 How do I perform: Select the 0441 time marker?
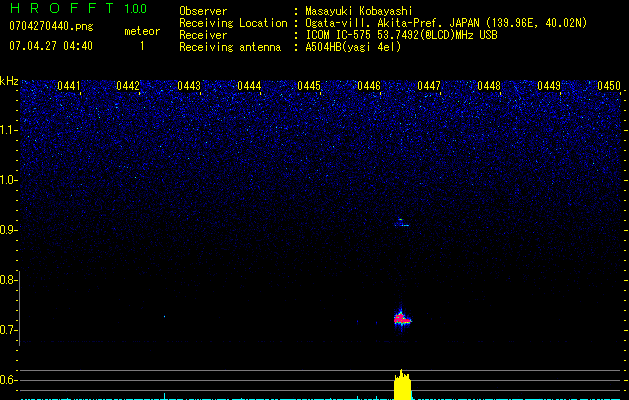pyautogui.click(x=69, y=86)
